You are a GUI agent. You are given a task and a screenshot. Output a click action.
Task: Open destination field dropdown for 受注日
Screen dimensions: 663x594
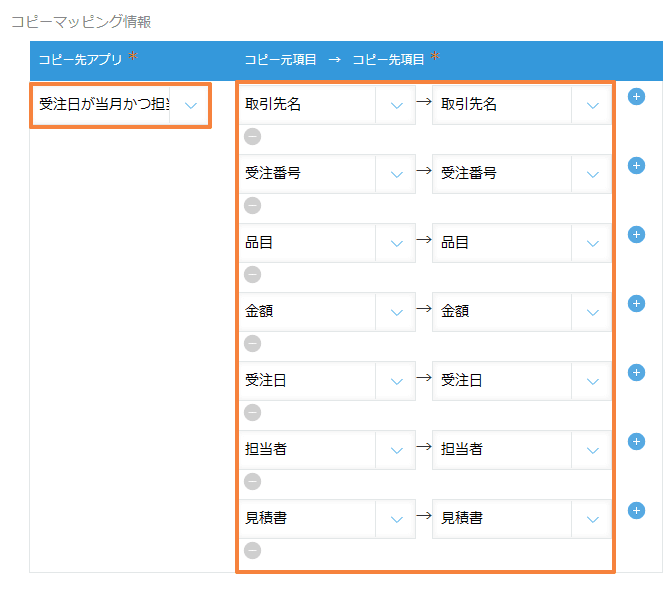522,380
